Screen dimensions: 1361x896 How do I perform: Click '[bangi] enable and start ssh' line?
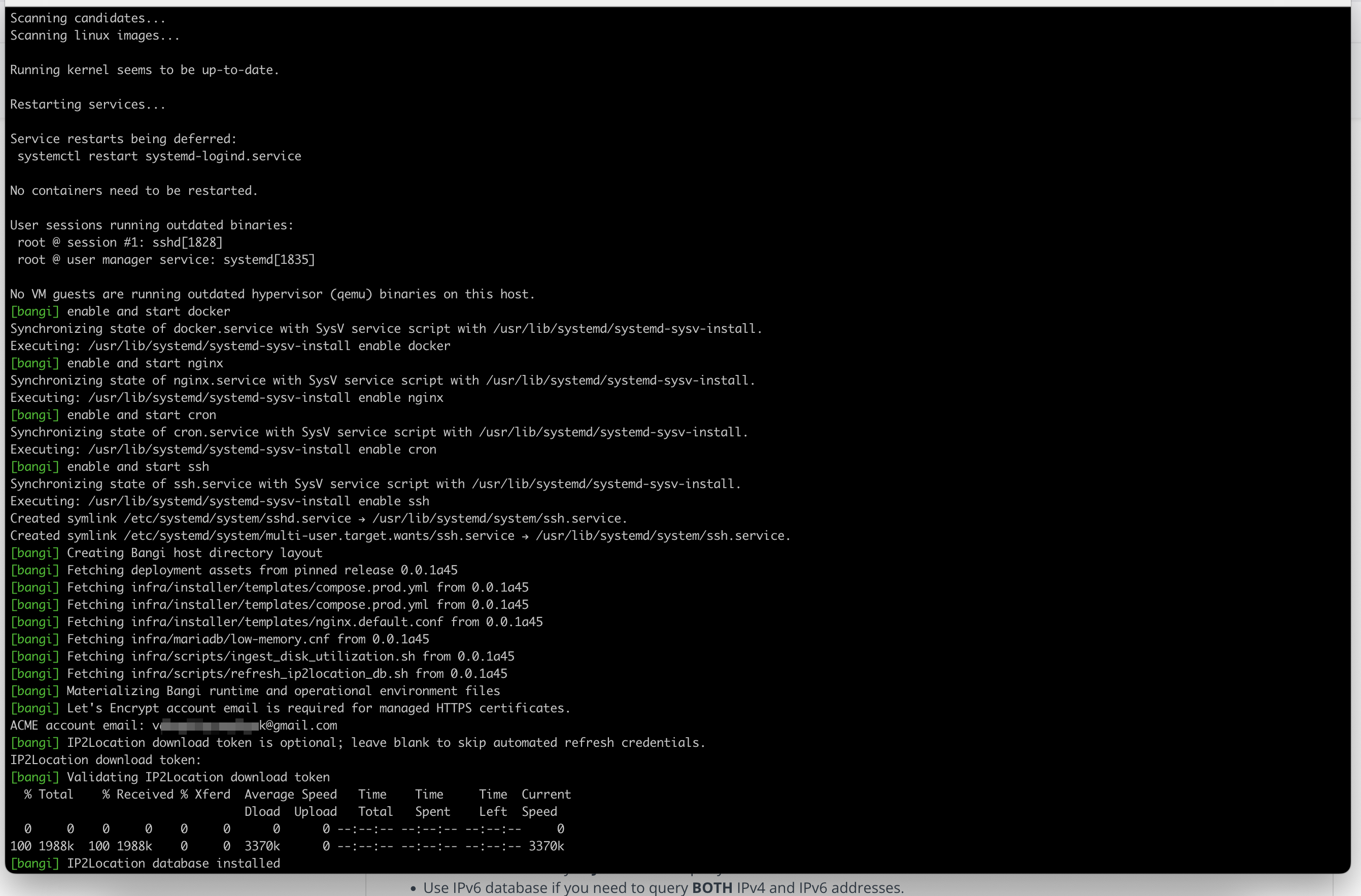pos(110,467)
